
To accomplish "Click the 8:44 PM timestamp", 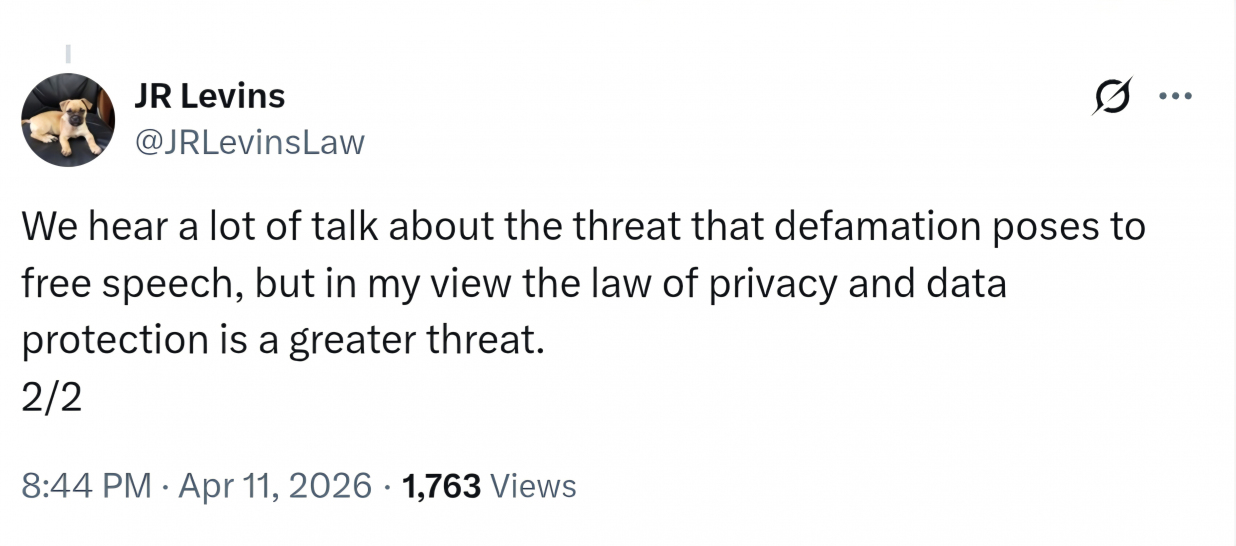I will (84, 486).
